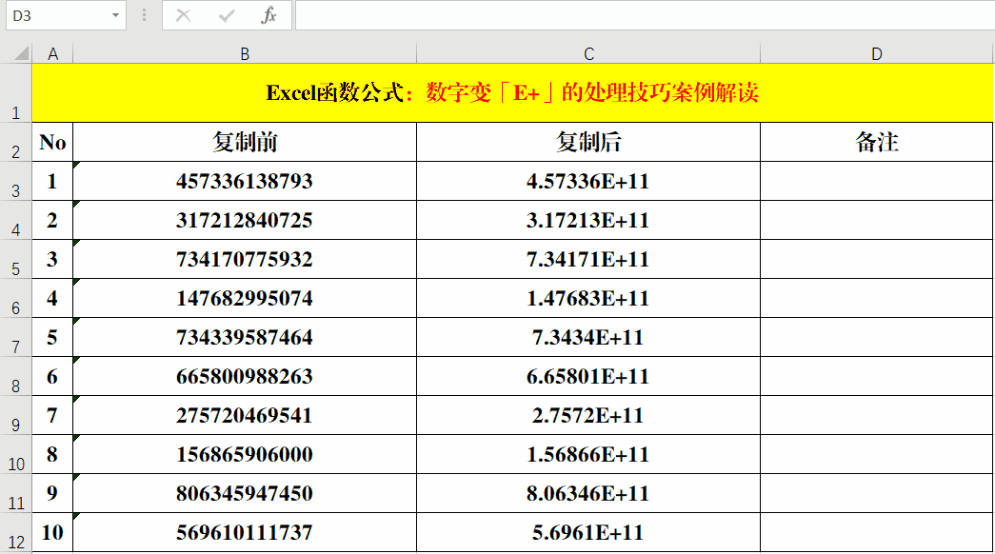The image size is (995, 554).
Task: Select row 8 header
Action: (x=16, y=376)
